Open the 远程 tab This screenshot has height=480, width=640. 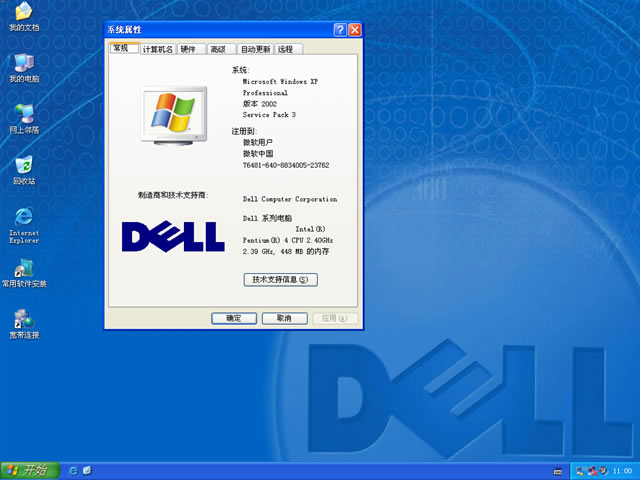click(x=288, y=49)
